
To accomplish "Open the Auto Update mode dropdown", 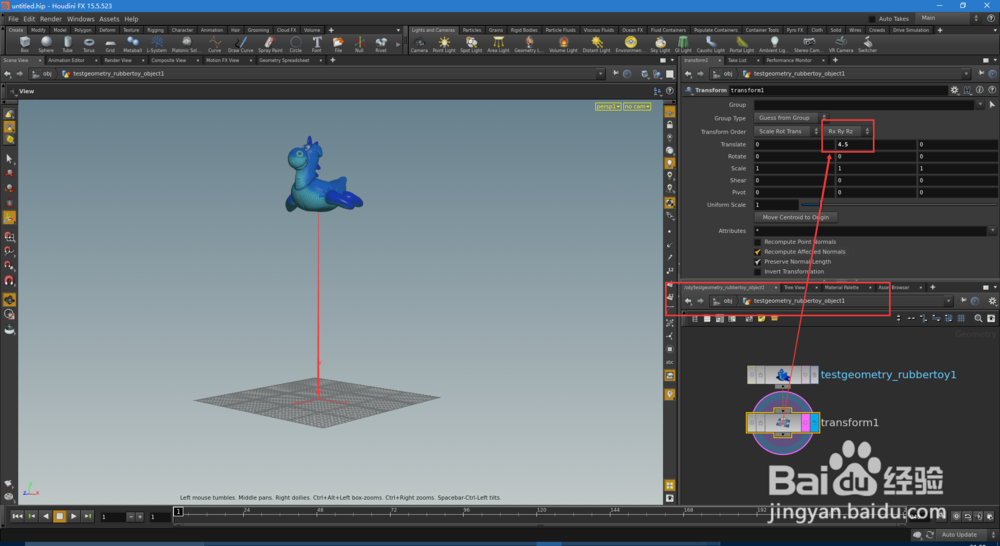I will click(966, 535).
